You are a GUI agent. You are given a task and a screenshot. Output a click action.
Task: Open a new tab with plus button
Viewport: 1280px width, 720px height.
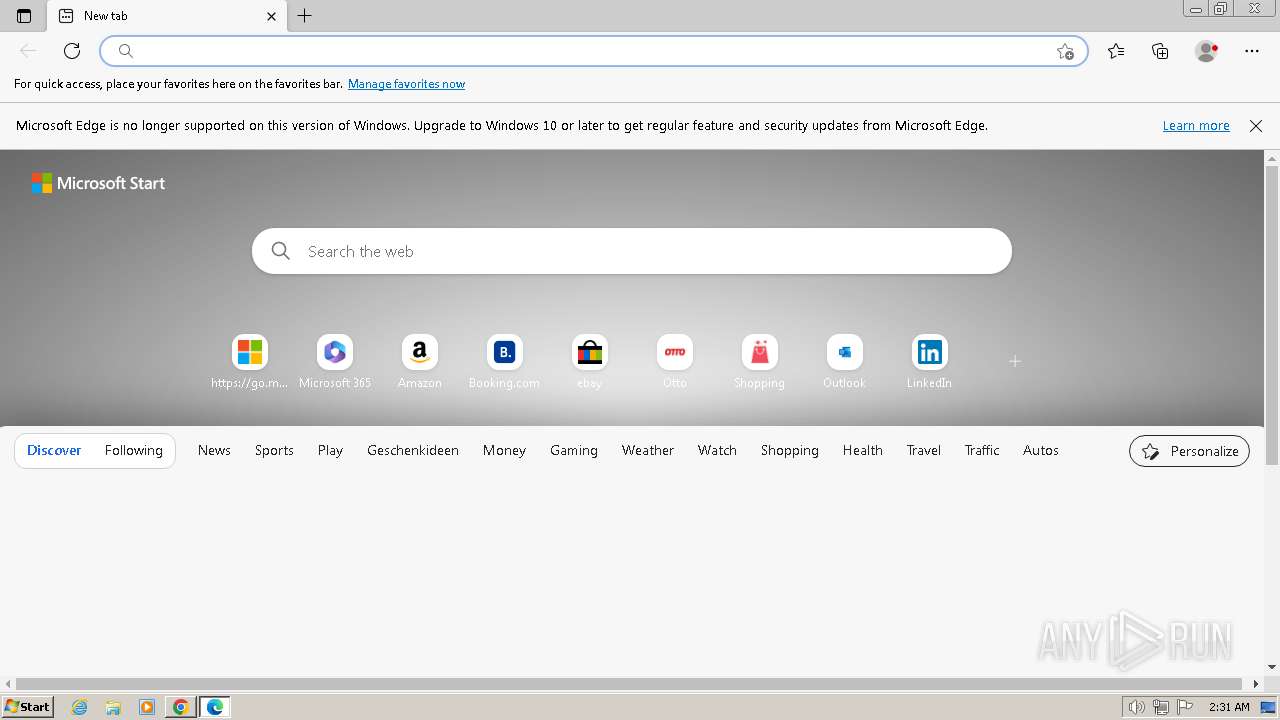click(305, 16)
